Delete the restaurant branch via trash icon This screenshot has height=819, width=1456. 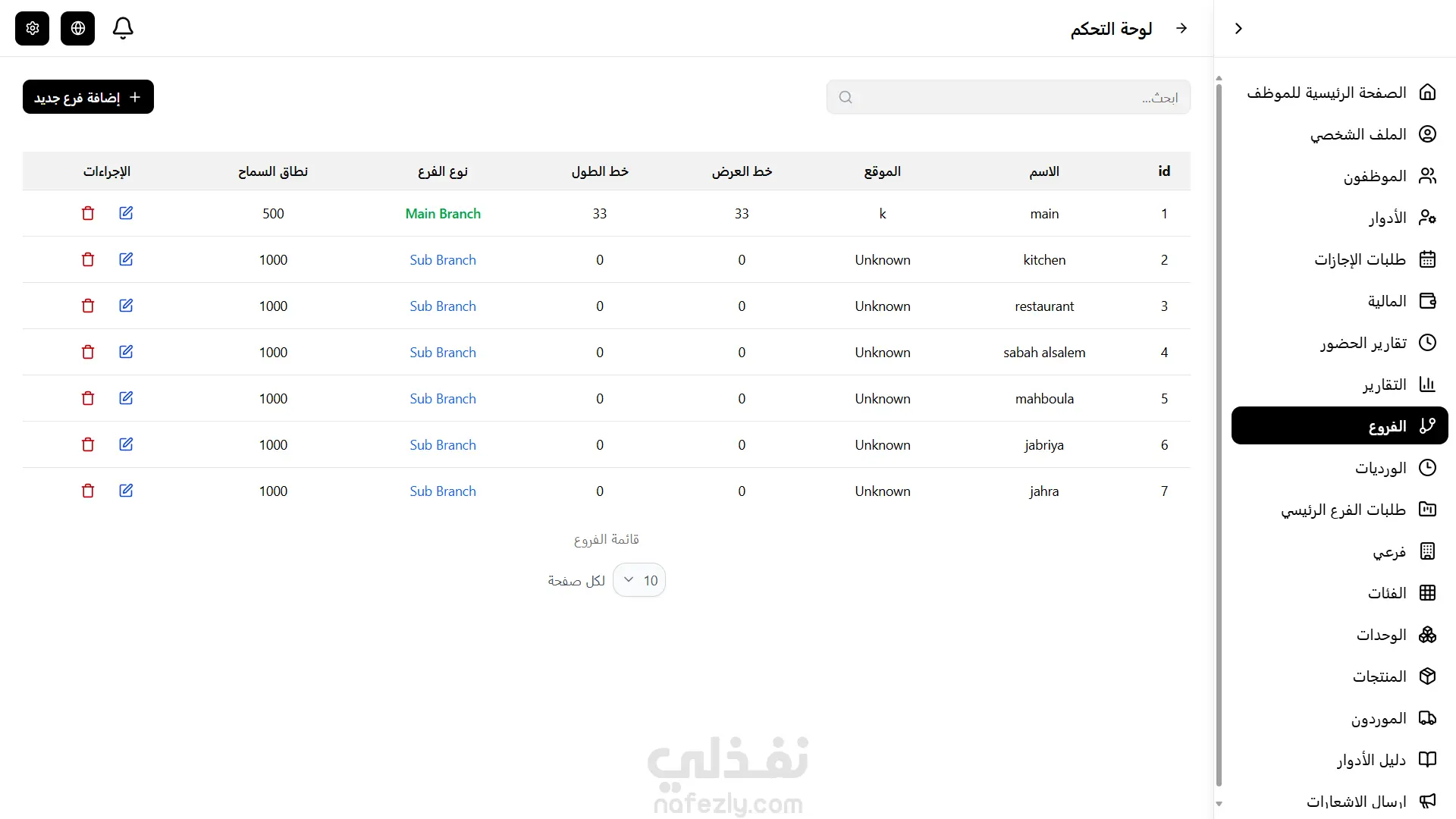[x=88, y=306]
